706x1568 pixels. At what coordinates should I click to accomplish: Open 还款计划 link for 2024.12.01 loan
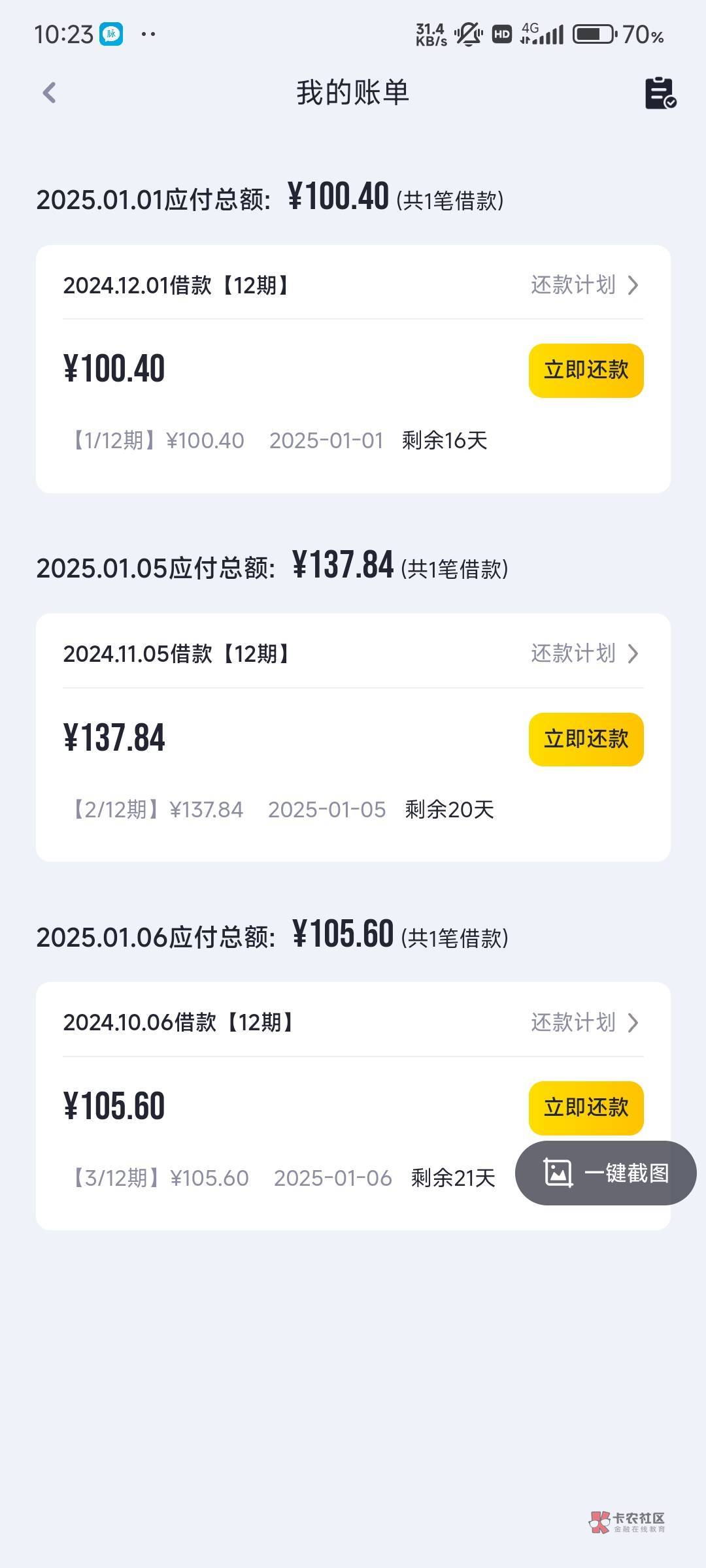tap(573, 285)
